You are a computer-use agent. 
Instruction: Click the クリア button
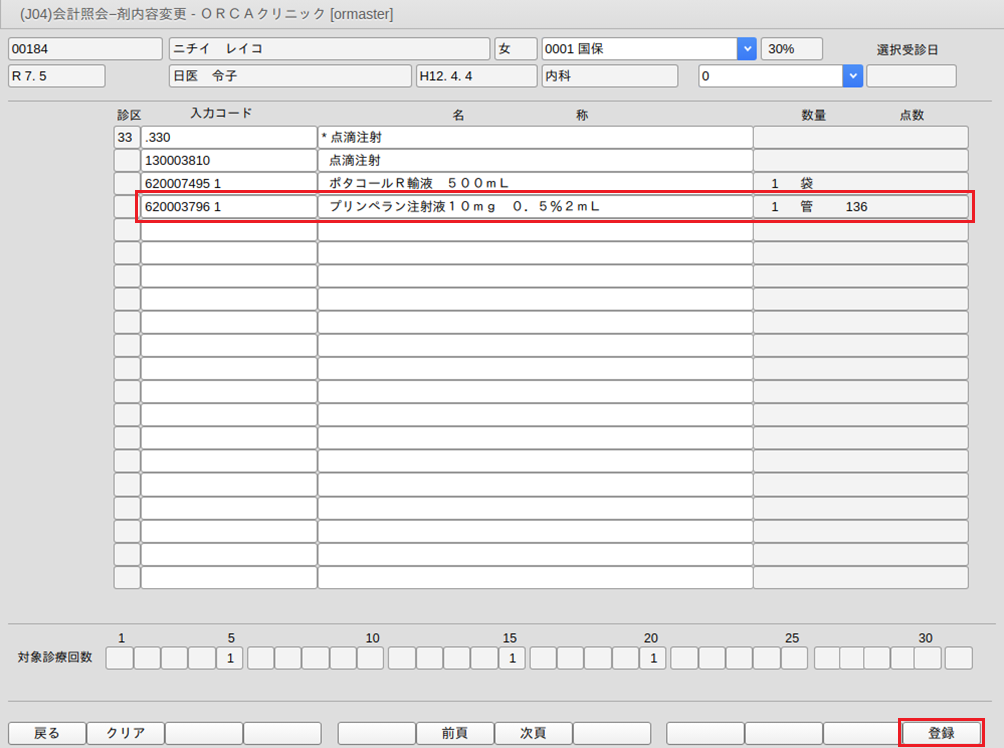(x=124, y=733)
